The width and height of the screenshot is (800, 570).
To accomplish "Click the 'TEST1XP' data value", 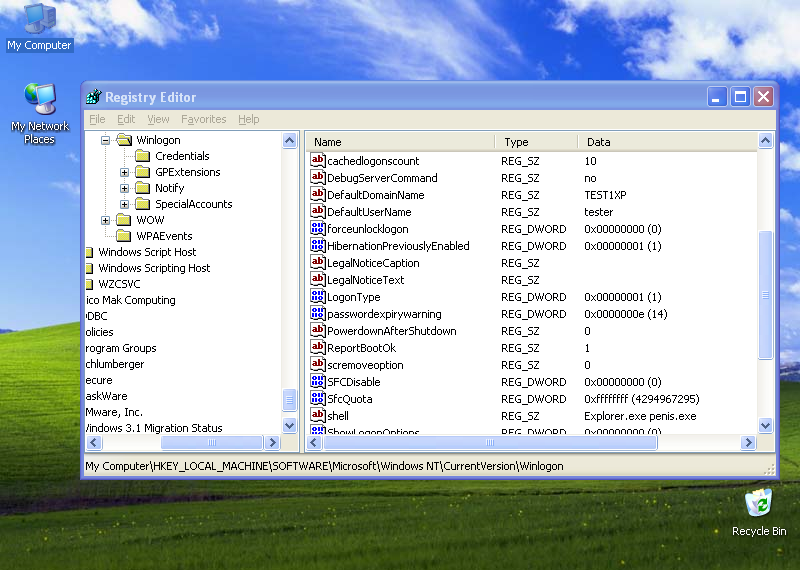I will [605, 195].
